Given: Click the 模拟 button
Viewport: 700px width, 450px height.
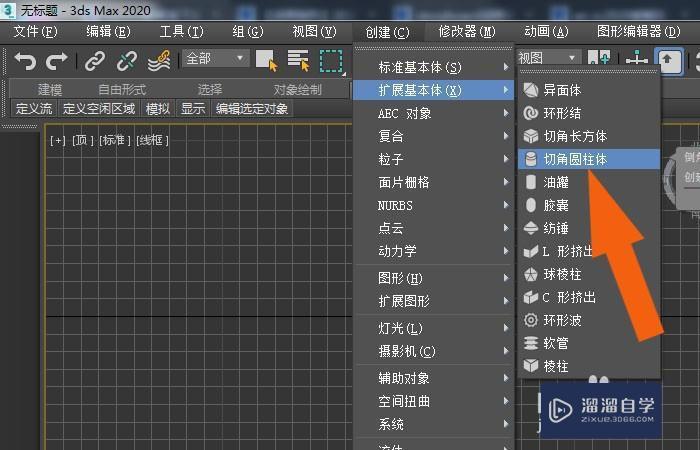Looking at the screenshot, I should [x=158, y=108].
